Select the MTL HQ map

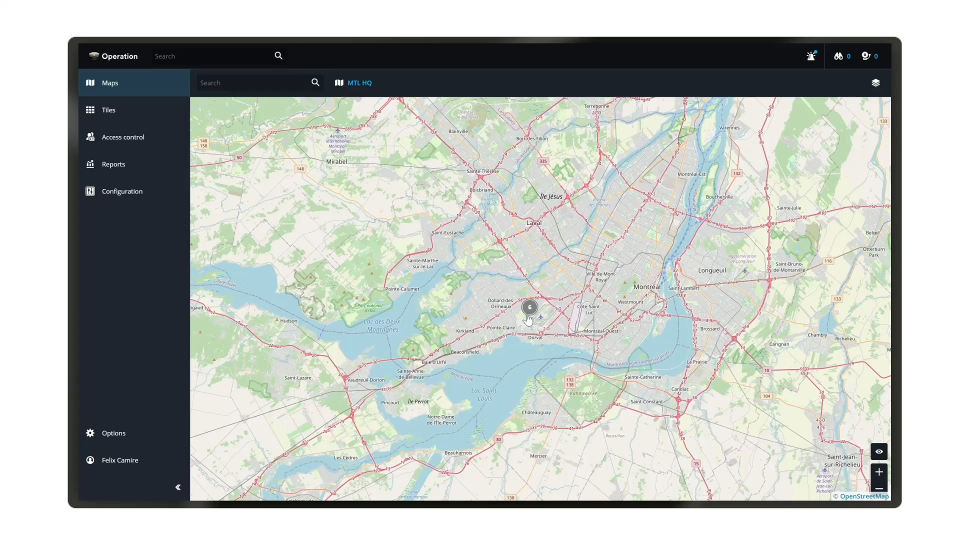tap(359, 83)
